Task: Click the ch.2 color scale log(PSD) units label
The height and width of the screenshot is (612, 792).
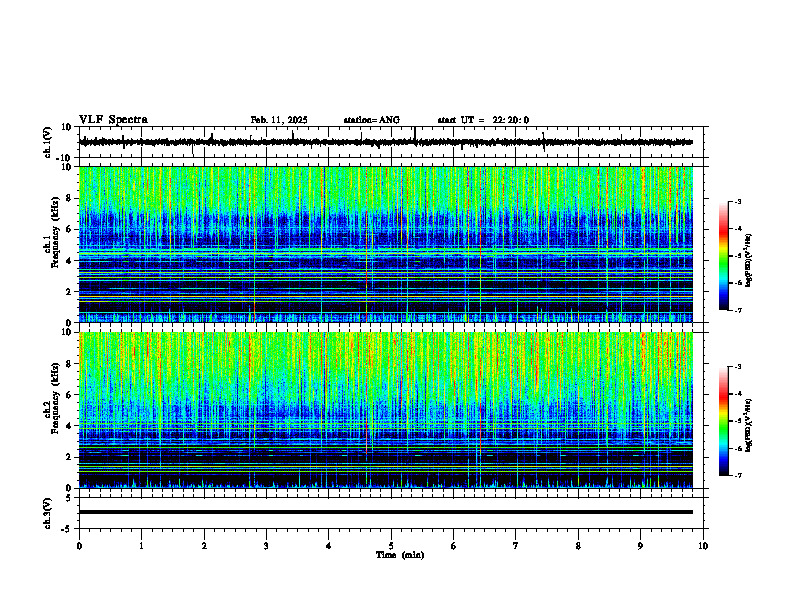Action: click(x=749, y=426)
